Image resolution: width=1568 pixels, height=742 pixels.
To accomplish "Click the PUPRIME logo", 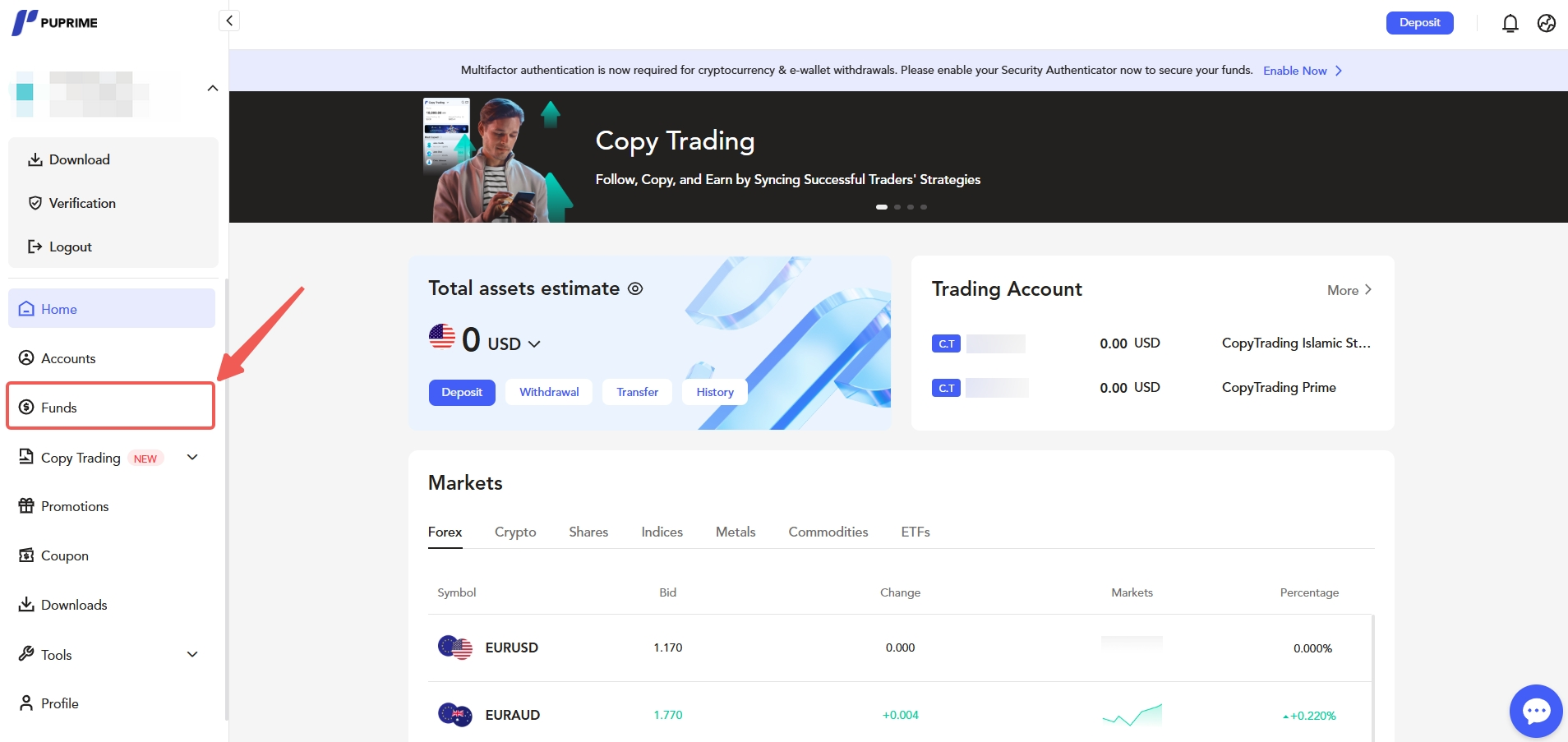I will (55, 22).
